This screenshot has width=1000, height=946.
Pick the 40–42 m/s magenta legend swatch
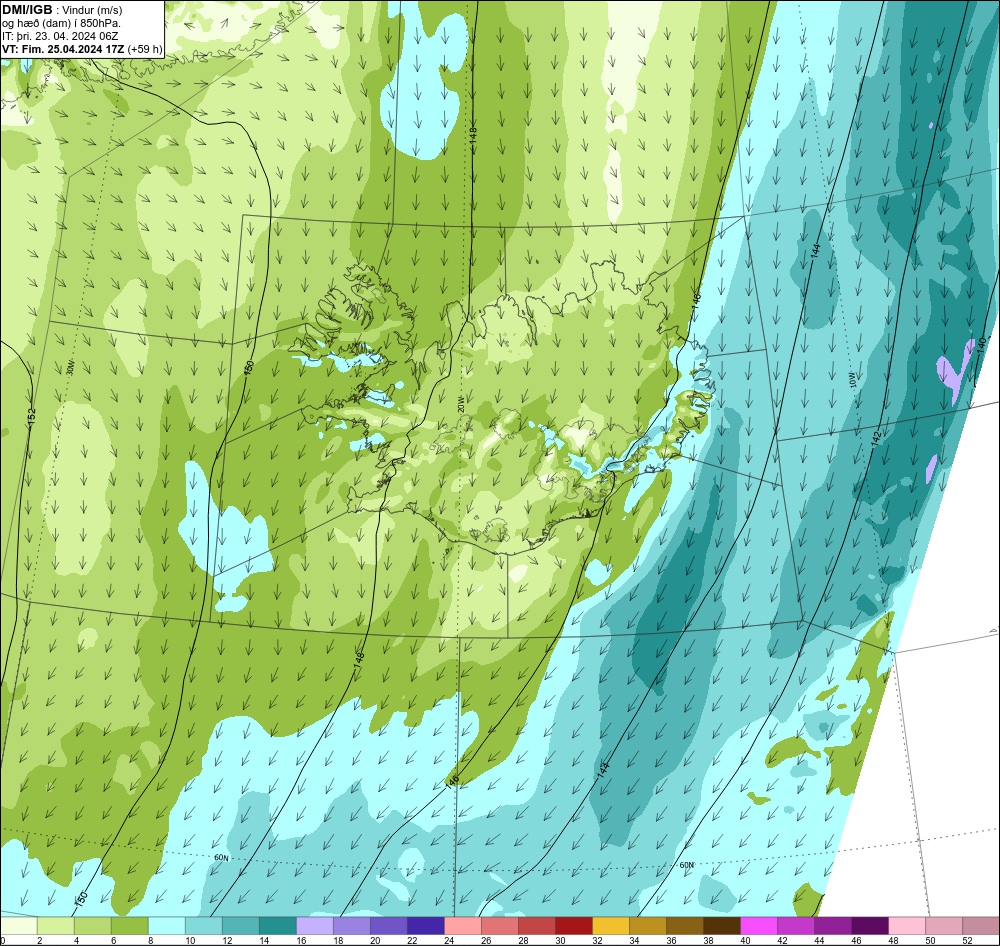pyautogui.click(x=759, y=926)
